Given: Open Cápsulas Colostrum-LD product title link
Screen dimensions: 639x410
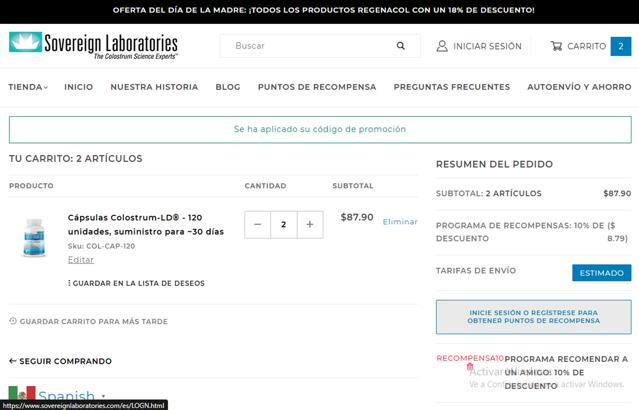Looking at the screenshot, I should 146,225.
